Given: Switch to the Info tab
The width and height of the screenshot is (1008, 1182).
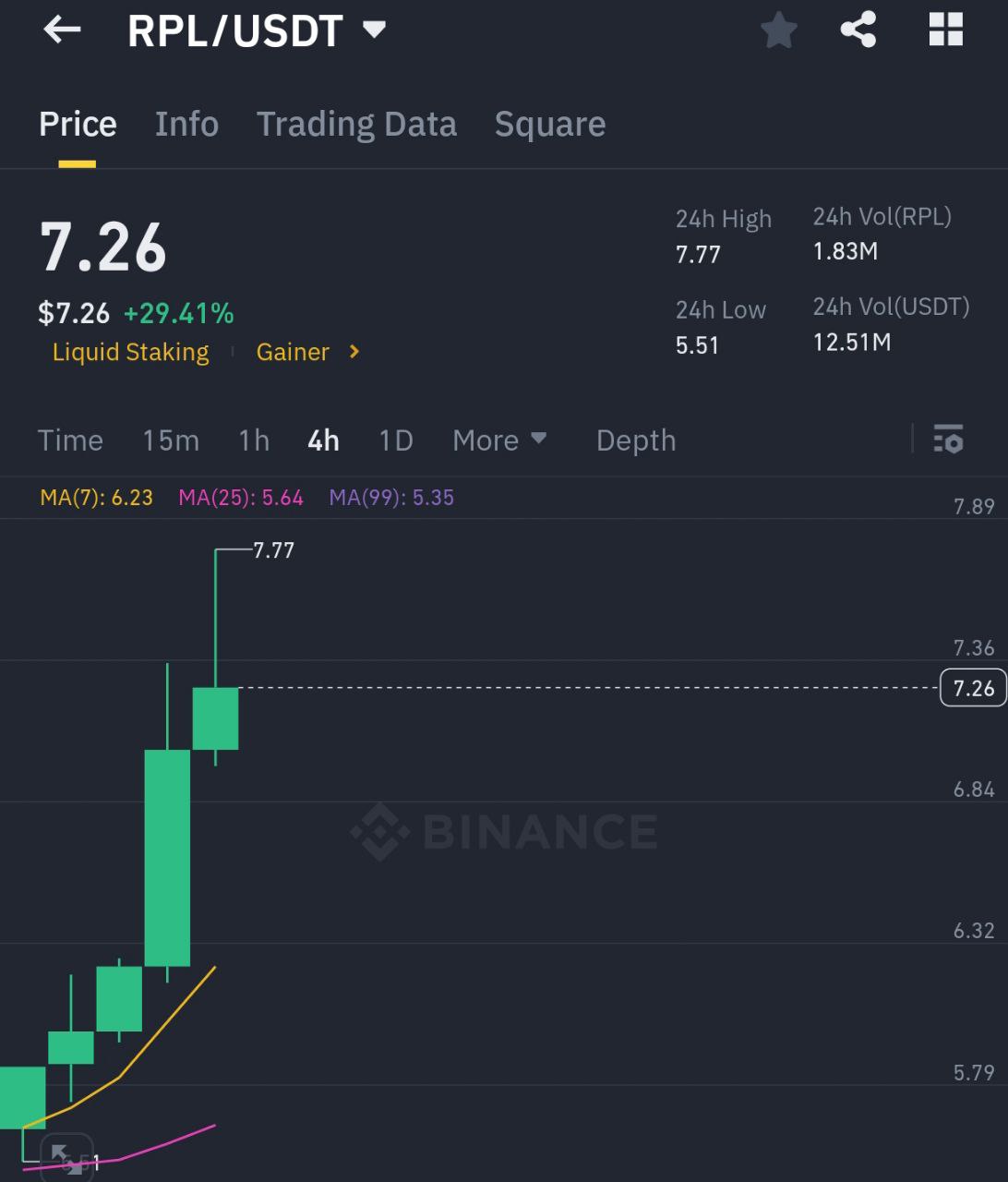Looking at the screenshot, I should (x=186, y=125).
